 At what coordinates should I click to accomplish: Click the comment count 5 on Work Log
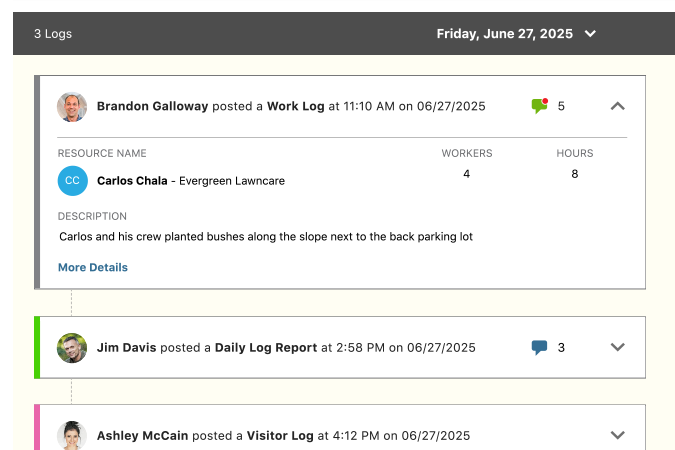point(561,106)
